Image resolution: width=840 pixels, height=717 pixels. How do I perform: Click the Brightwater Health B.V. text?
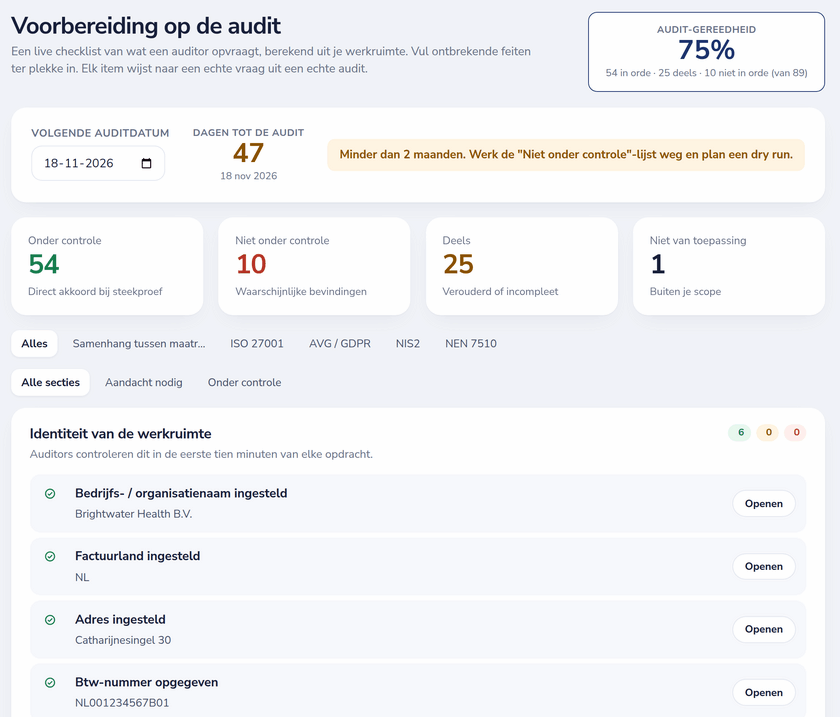coord(133,514)
